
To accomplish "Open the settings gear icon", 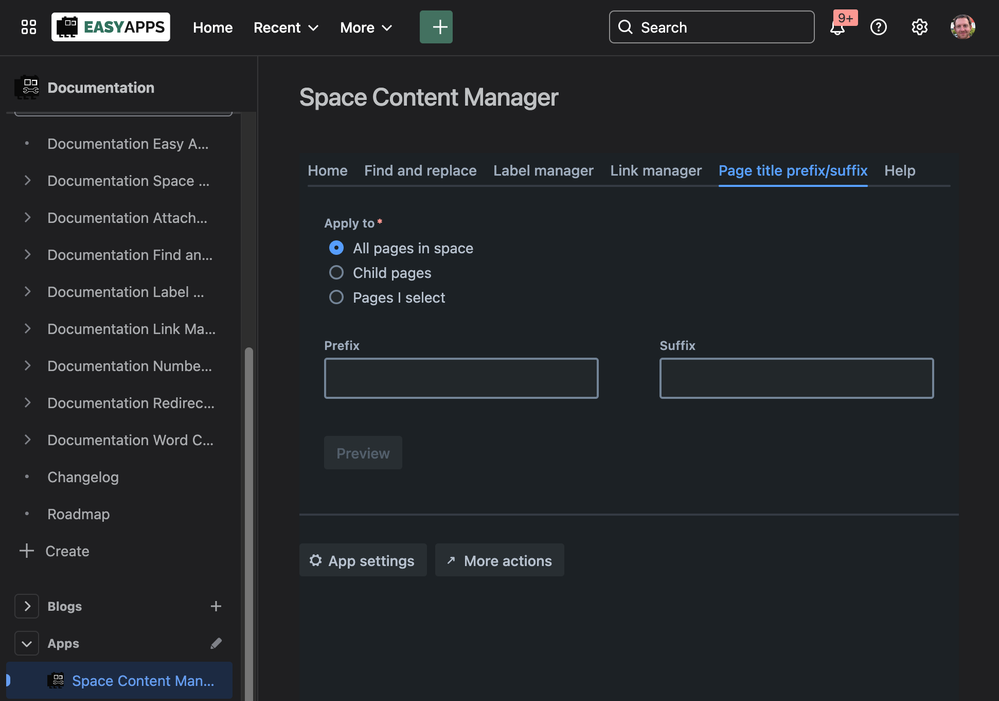I will click(x=919, y=27).
